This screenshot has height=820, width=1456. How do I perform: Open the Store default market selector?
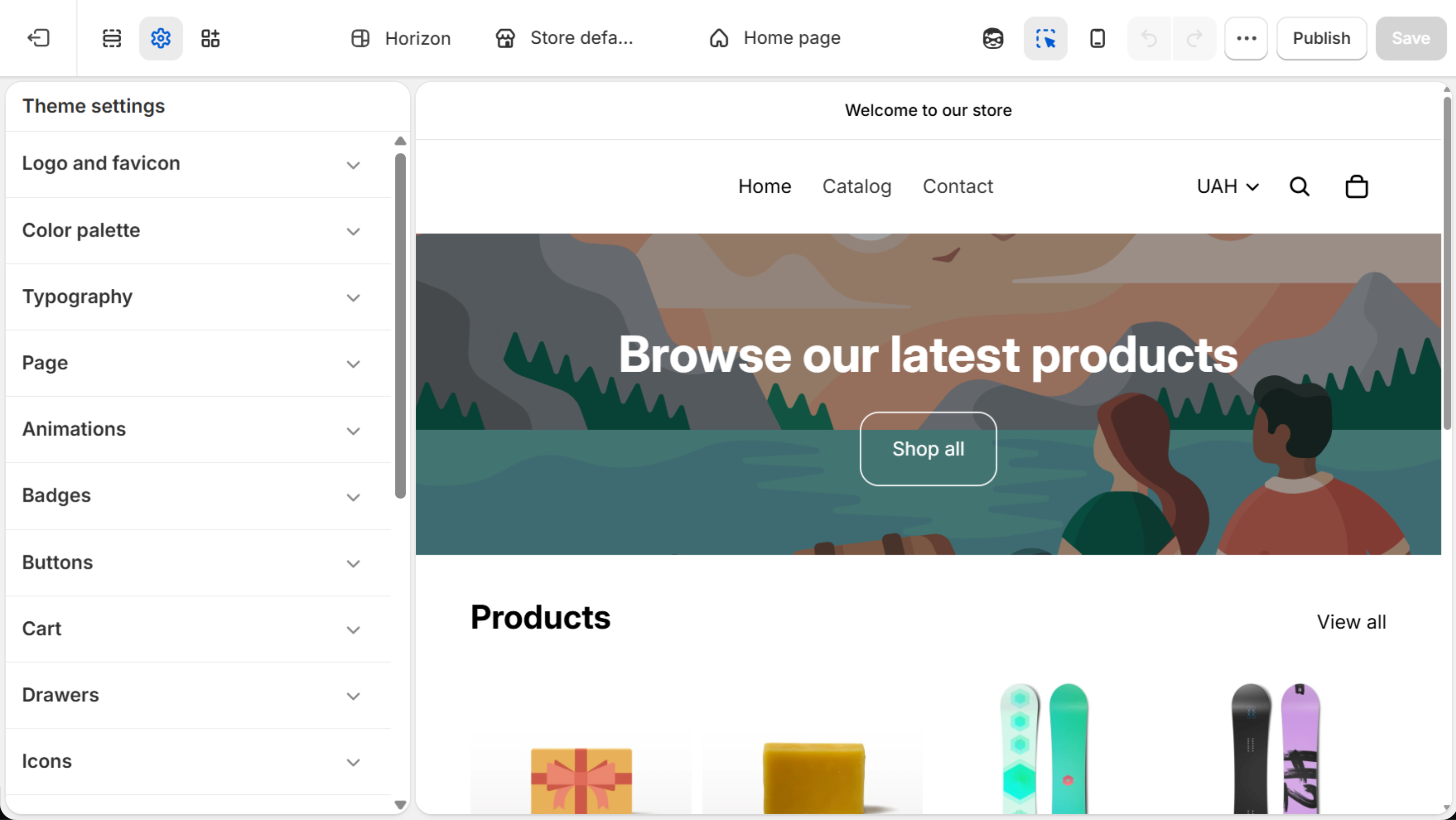(x=564, y=38)
